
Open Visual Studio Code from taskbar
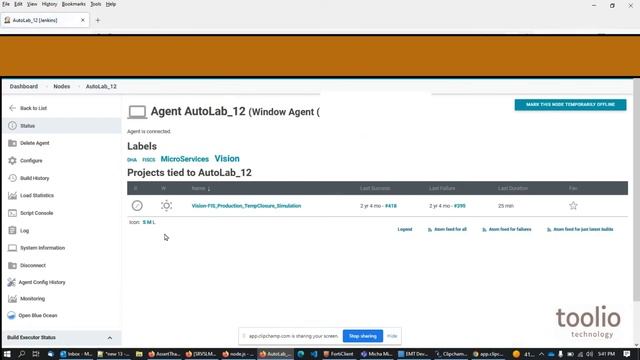click(314, 354)
